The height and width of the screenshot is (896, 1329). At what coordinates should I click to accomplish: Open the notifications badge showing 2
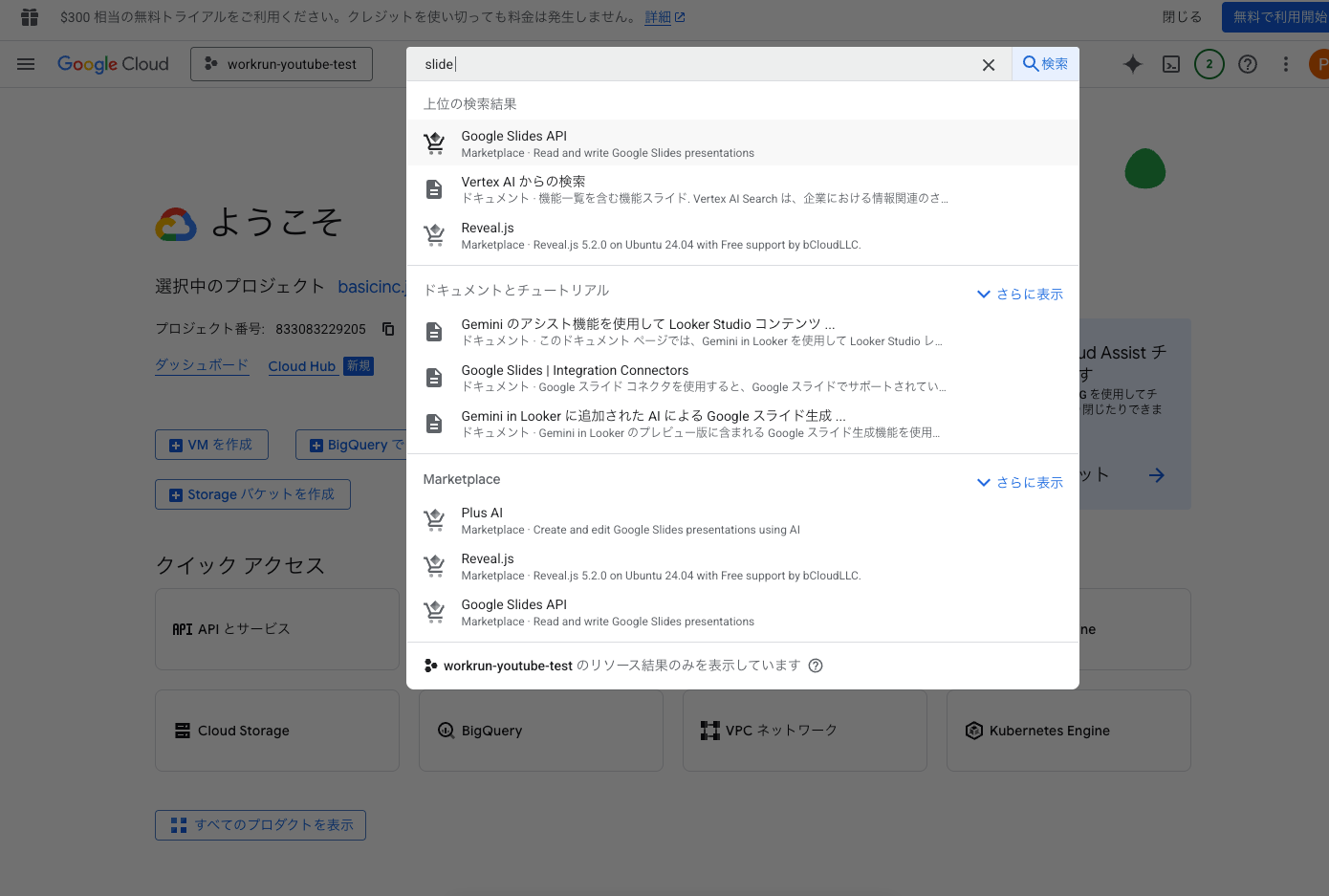tap(1209, 64)
